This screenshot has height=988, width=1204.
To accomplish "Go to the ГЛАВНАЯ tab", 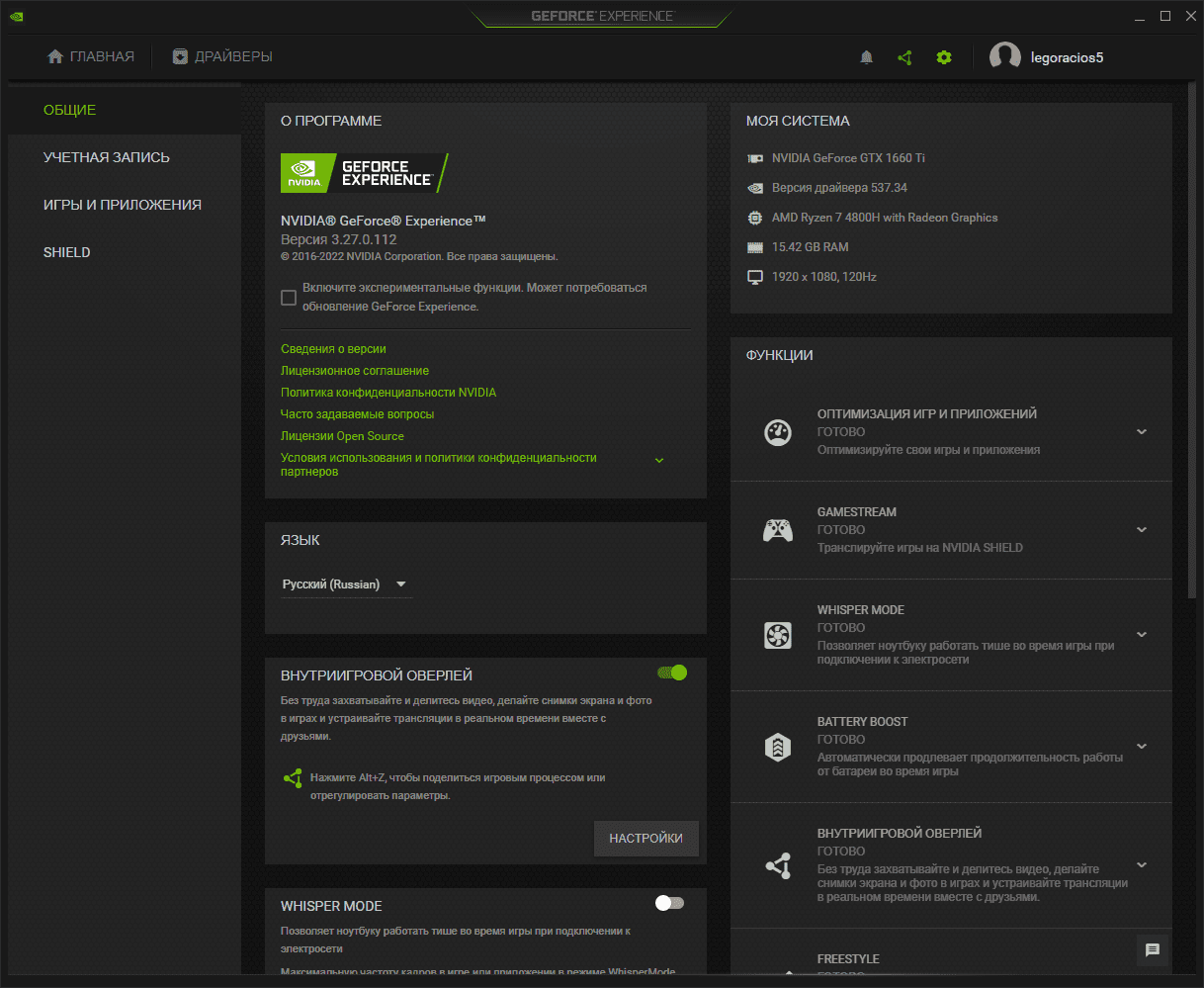I will click(x=91, y=56).
